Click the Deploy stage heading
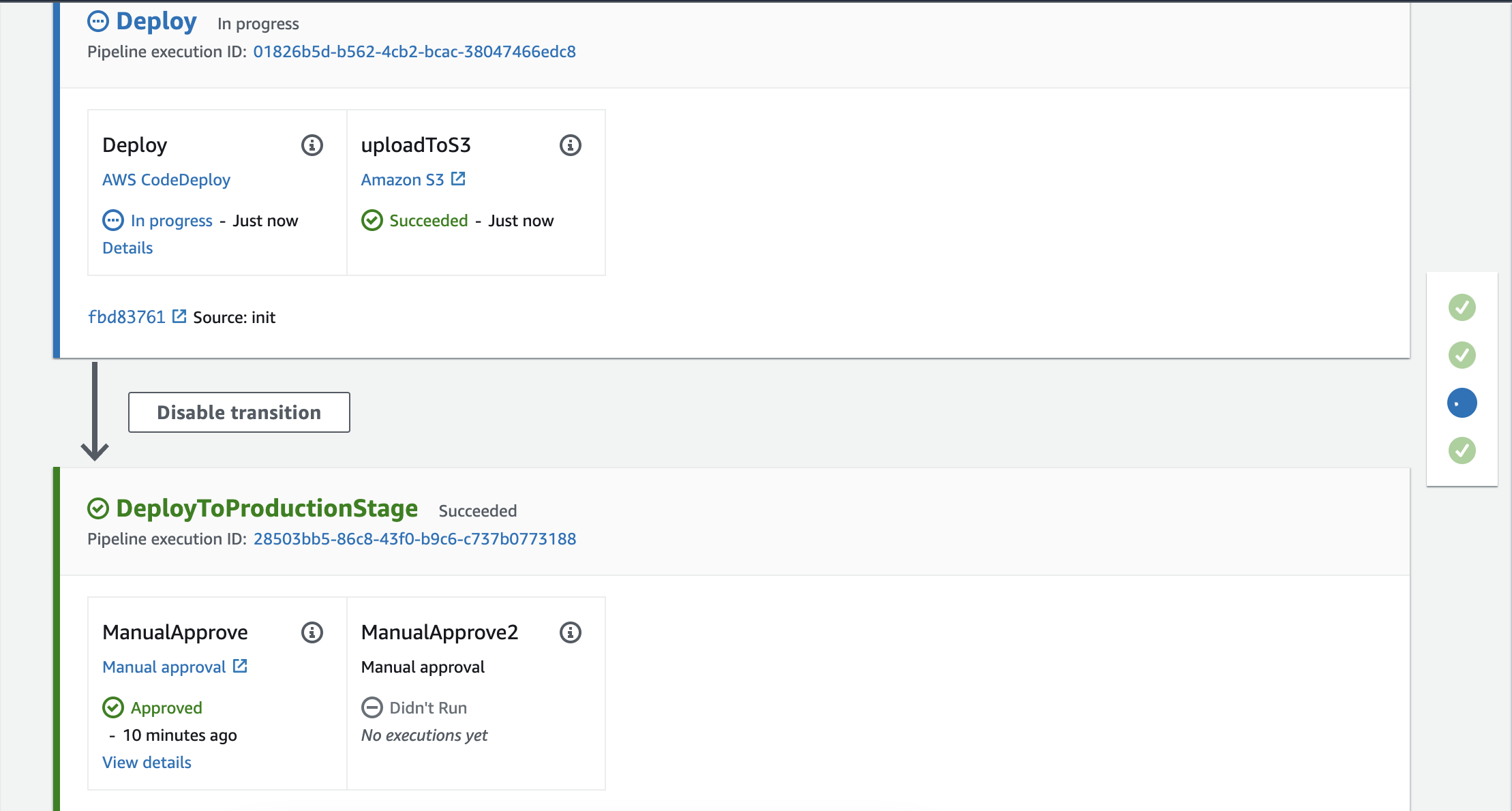This screenshot has height=811, width=1512. [156, 22]
